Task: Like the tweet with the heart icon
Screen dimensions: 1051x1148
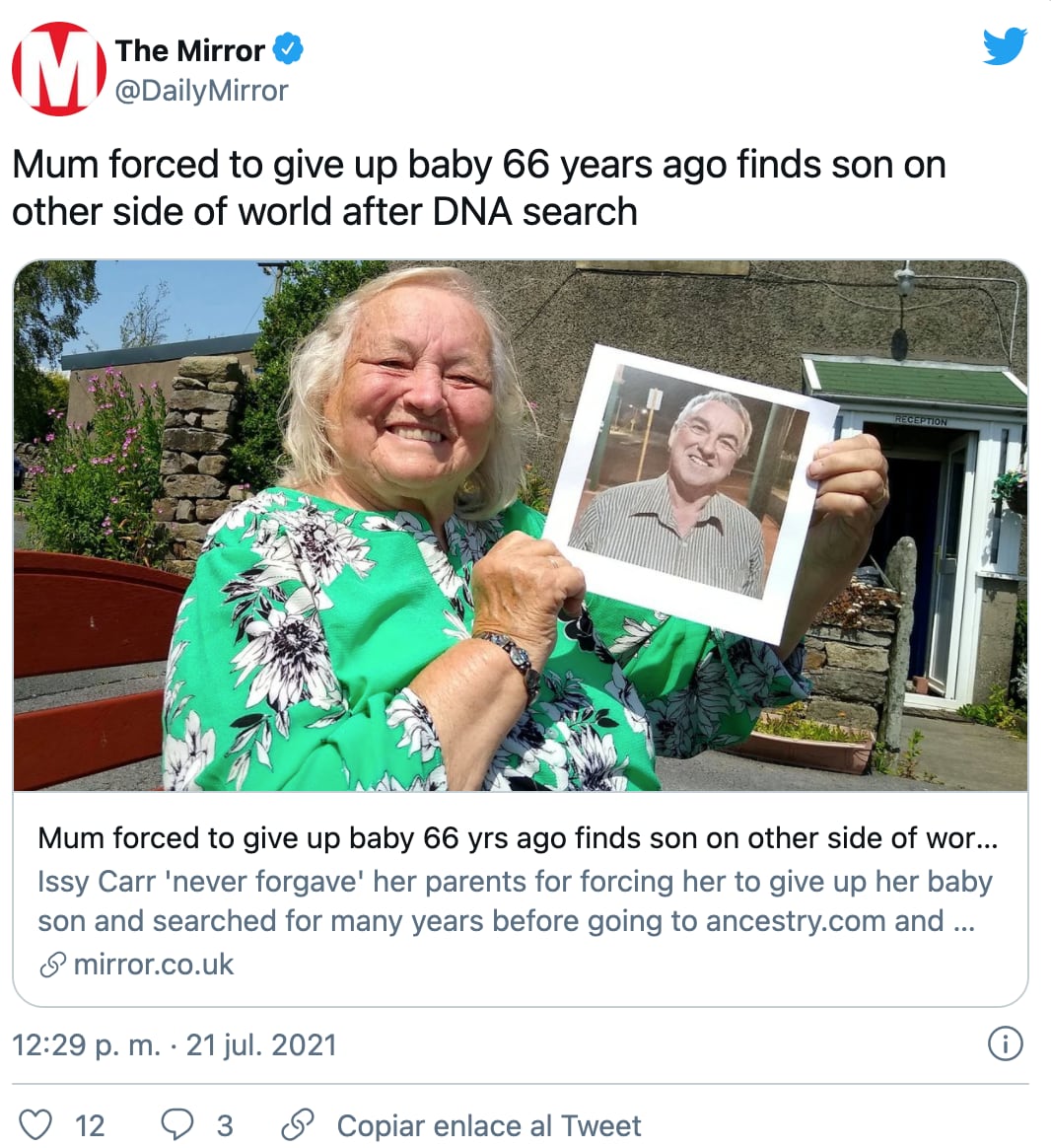Action: coord(36,1124)
